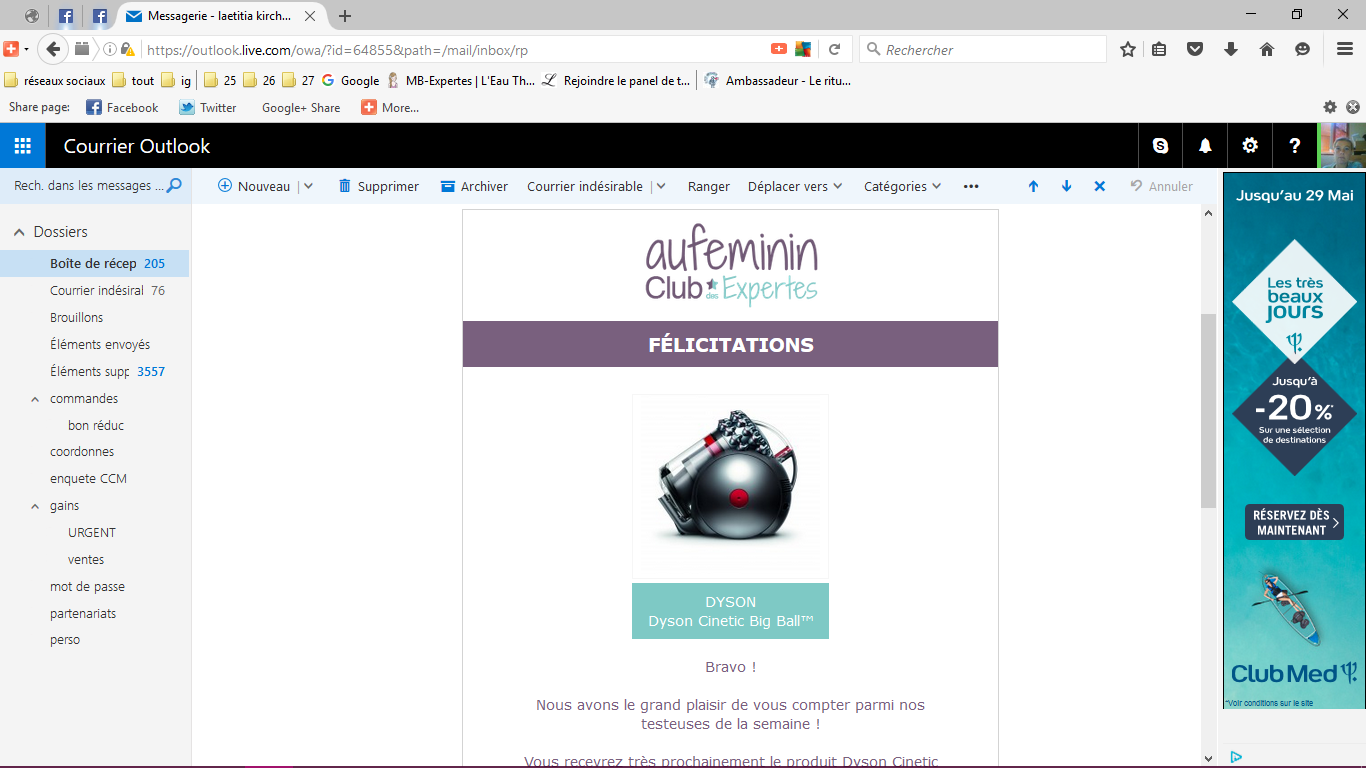1366x768 pixels.
Task: Click RÉSERVEZ DÈS MAINTENANT in Club Med ad
Action: point(1293,522)
